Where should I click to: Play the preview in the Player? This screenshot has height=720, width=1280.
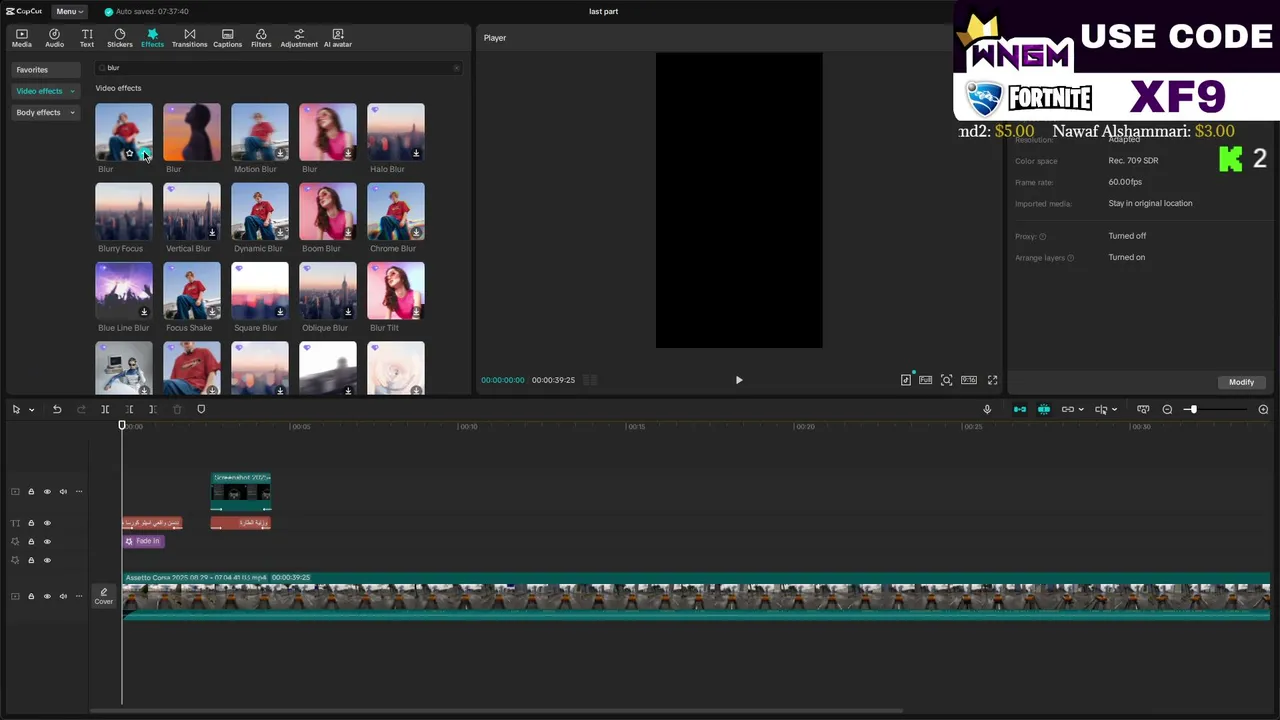click(x=739, y=380)
